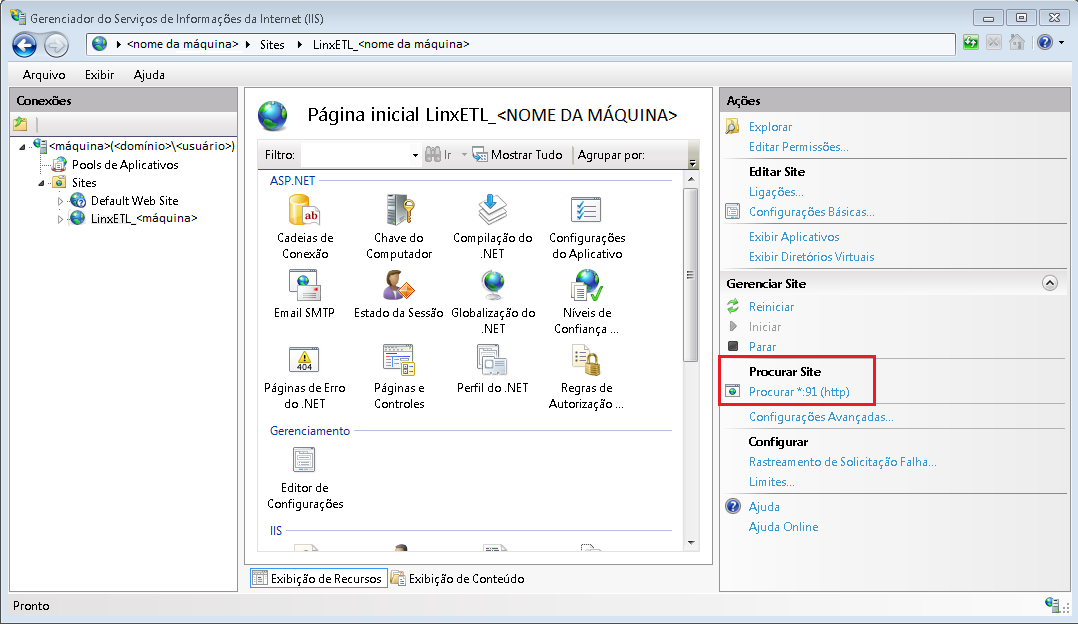The image size is (1078, 624).
Task: Expand the LinxETL_<máquina> tree node
Action: [x=60, y=219]
